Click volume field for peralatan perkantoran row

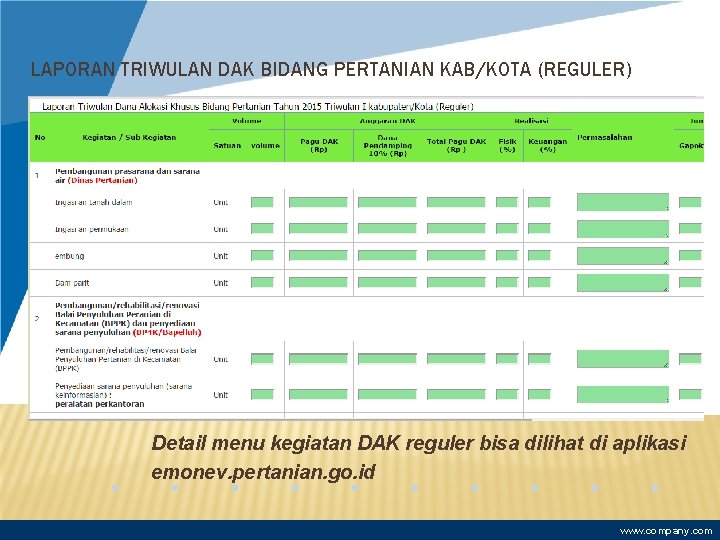262,394
